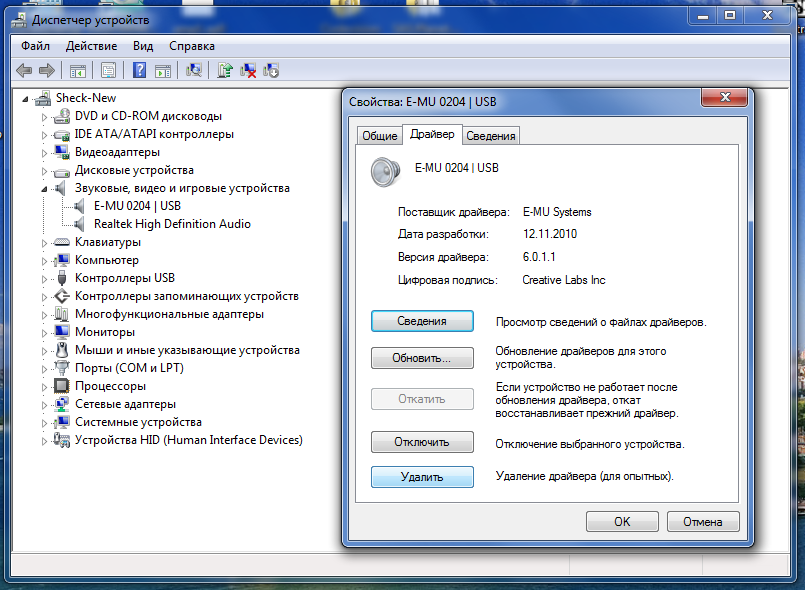
Task: Switch to the Общие tab
Action: 379,136
